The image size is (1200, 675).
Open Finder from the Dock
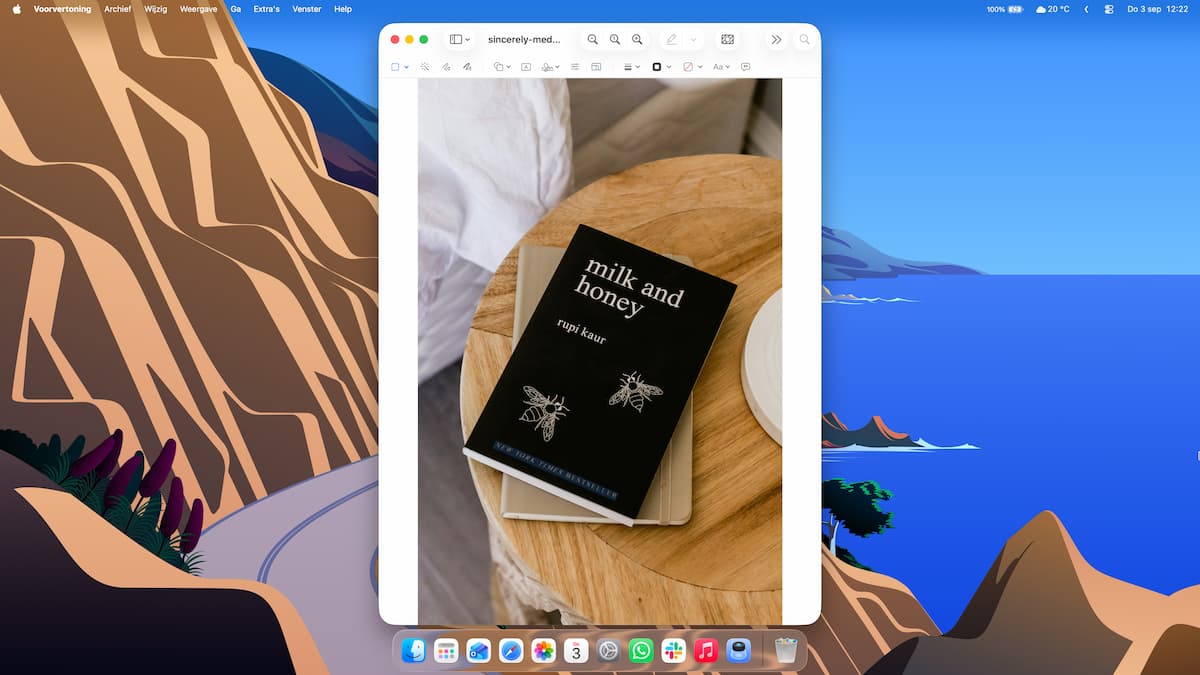point(413,651)
